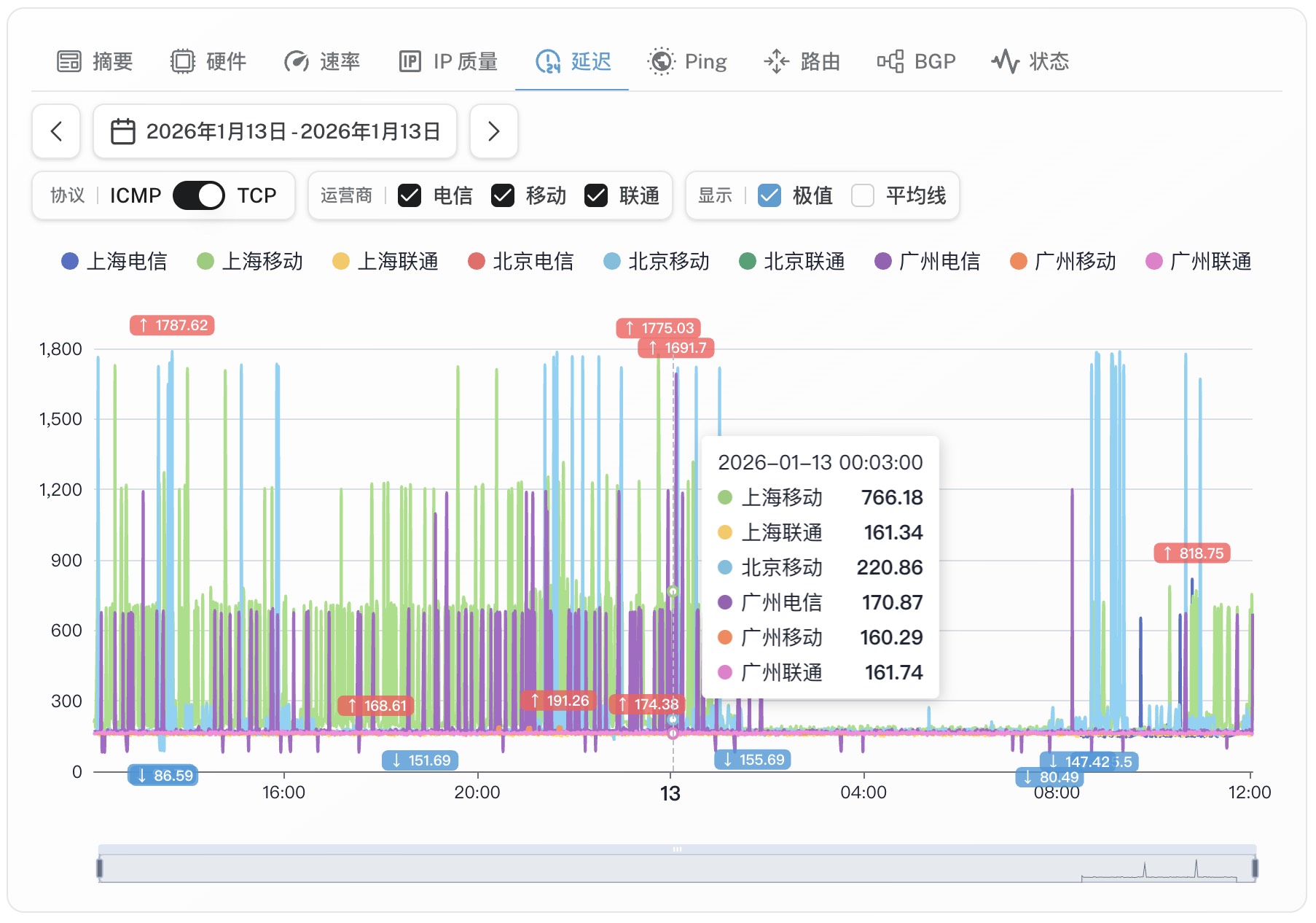
Task: Click the 174.38 max marker
Action: [647, 704]
